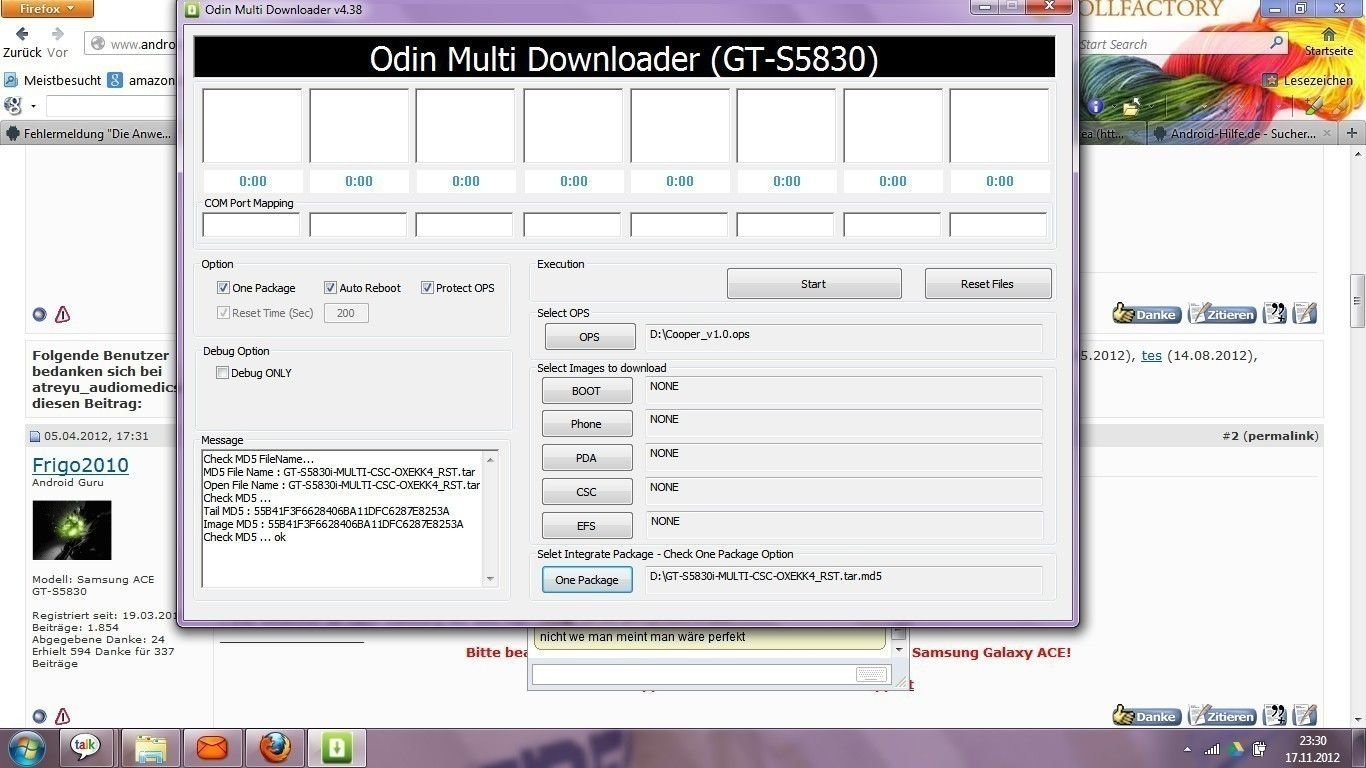This screenshot has width=1366, height=768.
Task: Open the Firefox menu button
Action: [x=48, y=8]
